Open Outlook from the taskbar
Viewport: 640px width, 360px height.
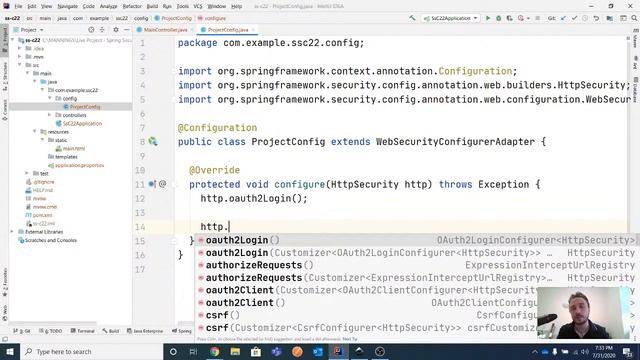tap(318, 351)
